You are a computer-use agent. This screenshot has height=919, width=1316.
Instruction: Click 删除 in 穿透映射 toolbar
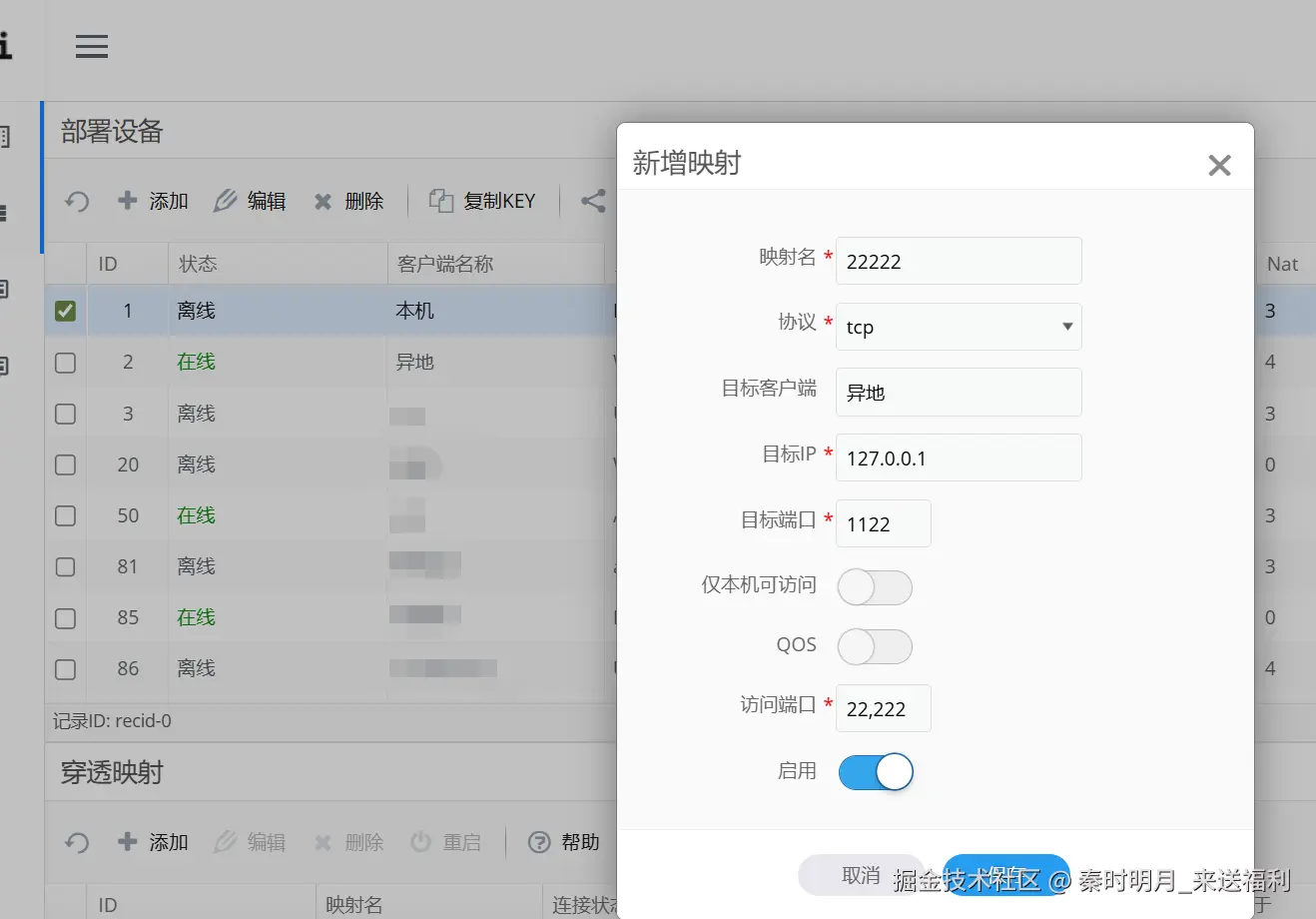(348, 842)
